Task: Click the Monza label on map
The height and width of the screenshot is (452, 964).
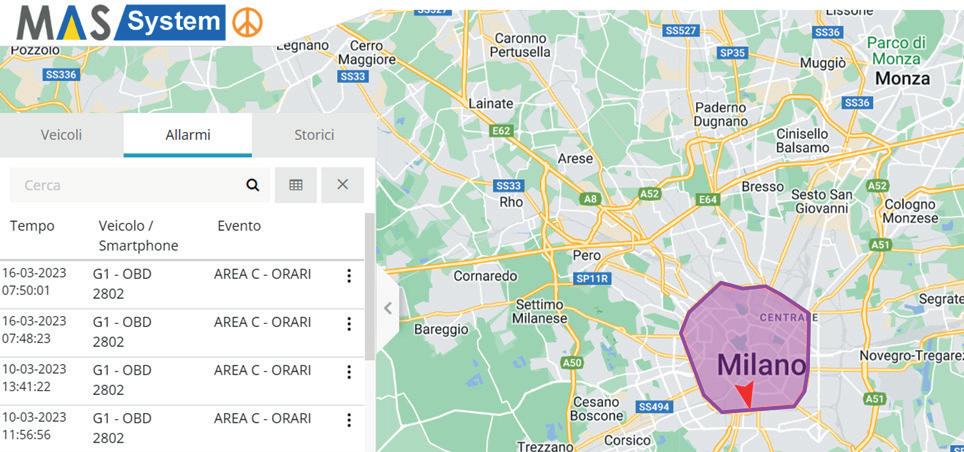Action: pyautogui.click(x=903, y=78)
